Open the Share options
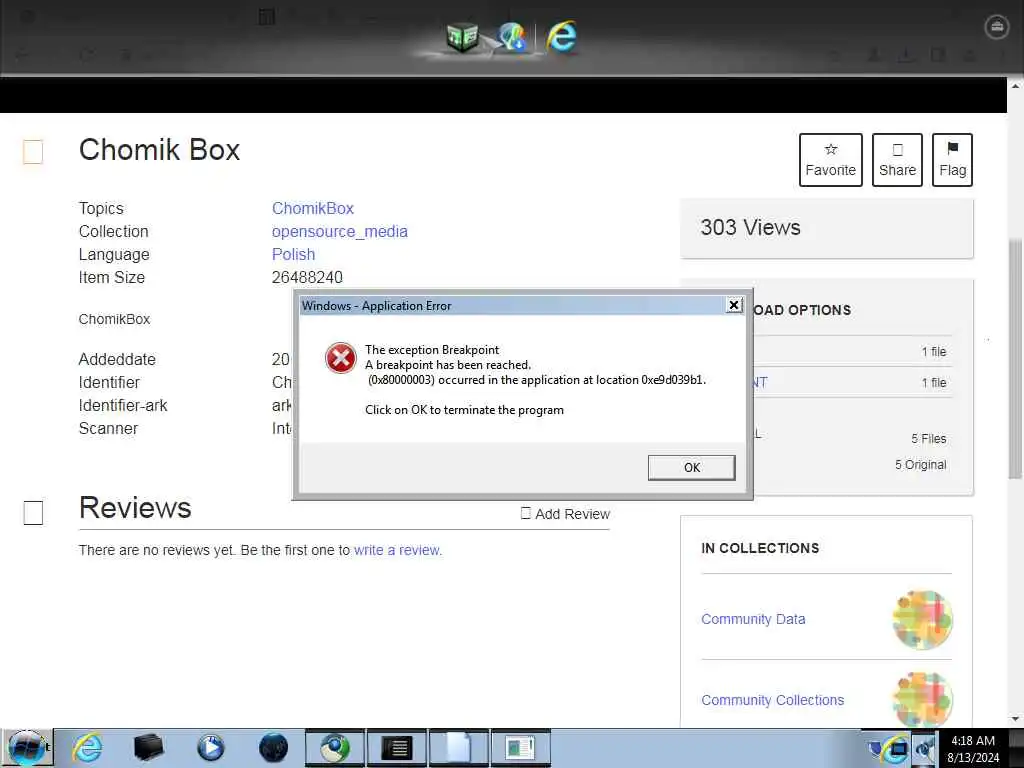The width and height of the screenshot is (1024, 768). coord(897,160)
